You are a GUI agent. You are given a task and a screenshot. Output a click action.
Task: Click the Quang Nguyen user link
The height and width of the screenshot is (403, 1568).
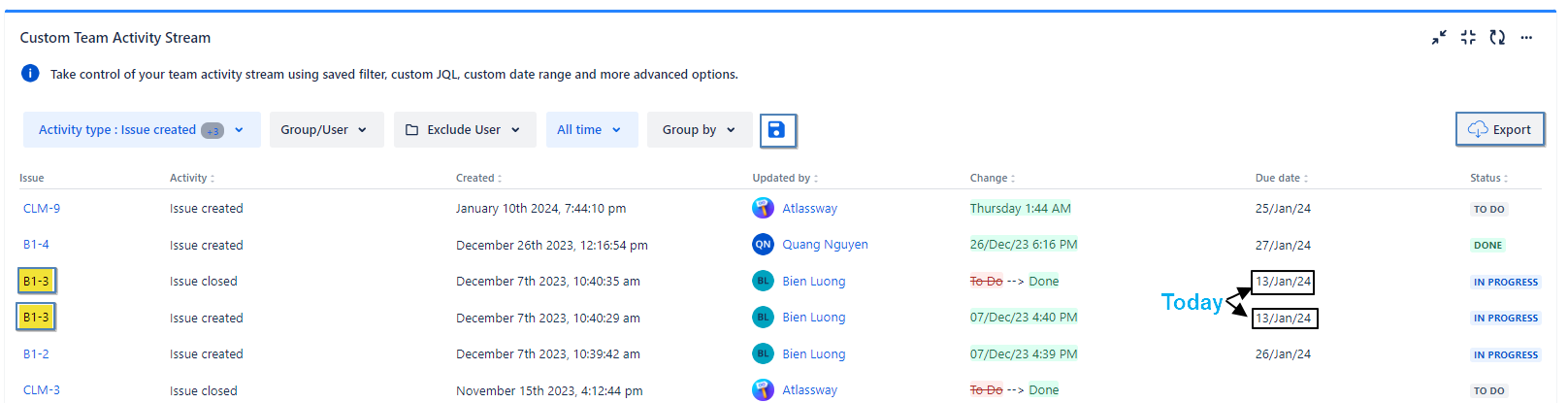pos(825,245)
